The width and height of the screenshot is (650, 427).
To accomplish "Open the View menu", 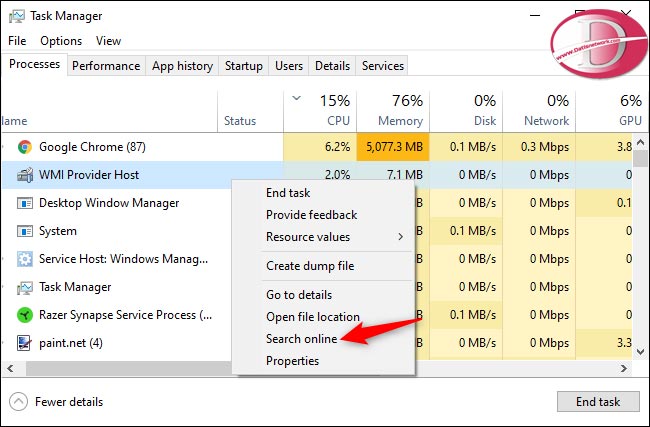I will [x=108, y=41].
